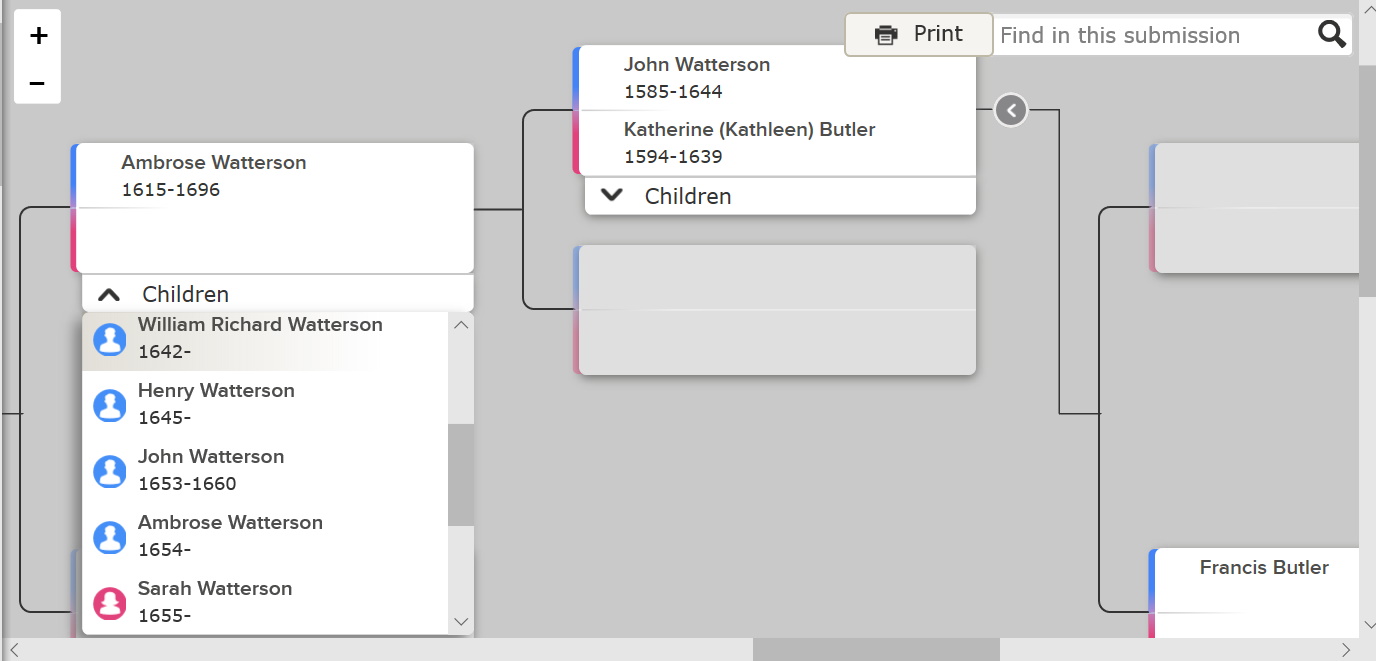Click the Find in this submission field
The image size is (1376, 661).
tap(1150, 36)
